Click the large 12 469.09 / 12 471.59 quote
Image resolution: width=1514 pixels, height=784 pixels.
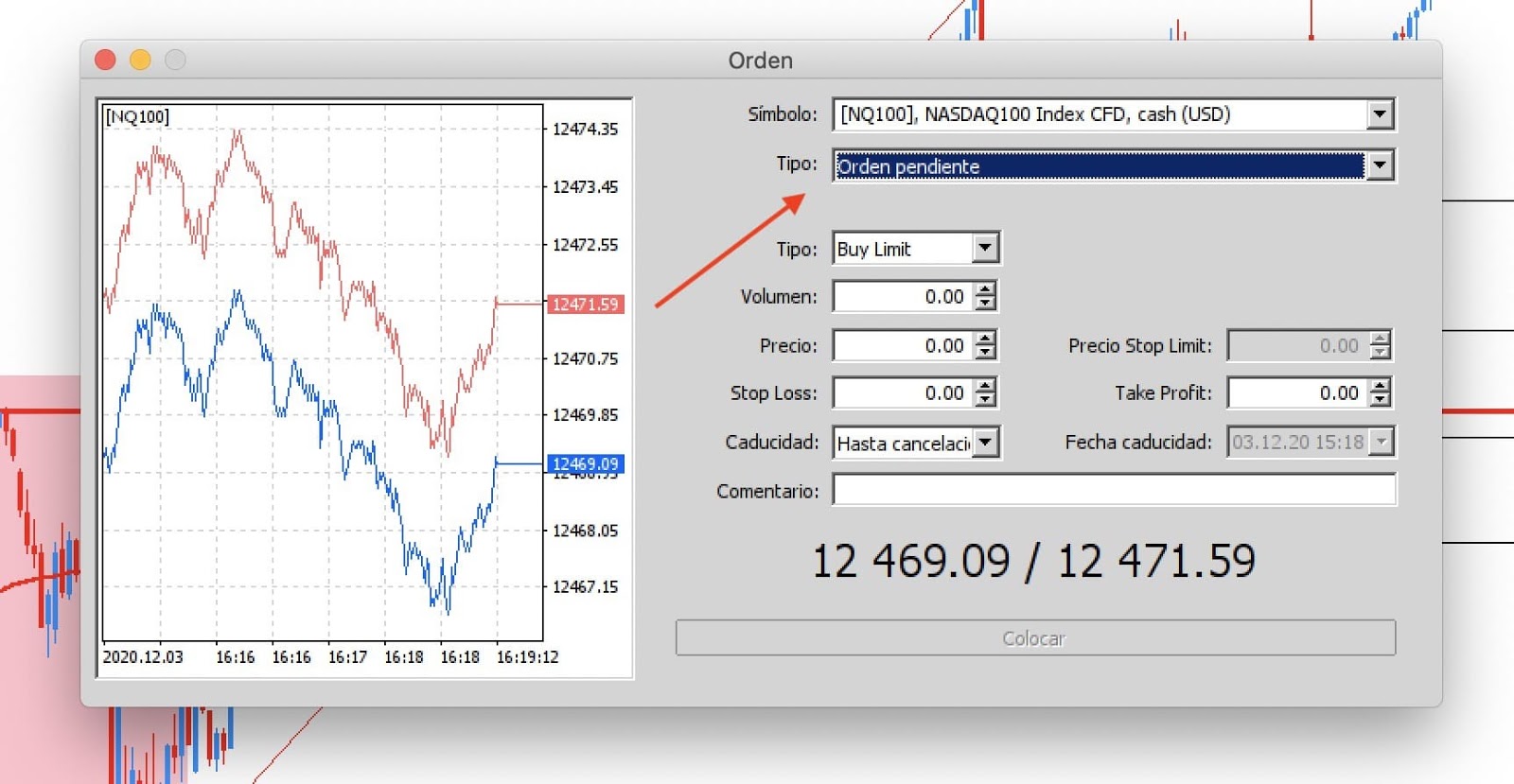click(1034, 562)
